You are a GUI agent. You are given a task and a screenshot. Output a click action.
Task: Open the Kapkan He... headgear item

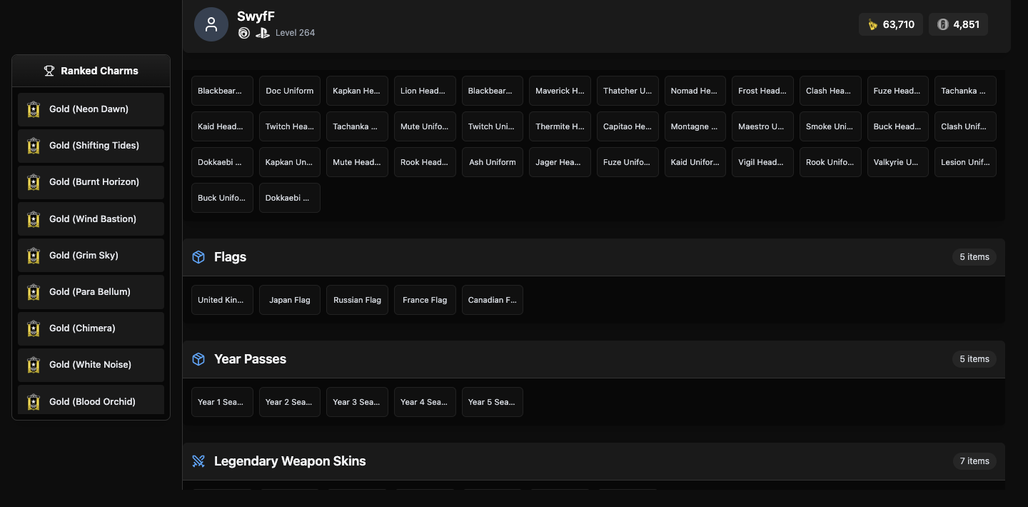tap(357, 91)
